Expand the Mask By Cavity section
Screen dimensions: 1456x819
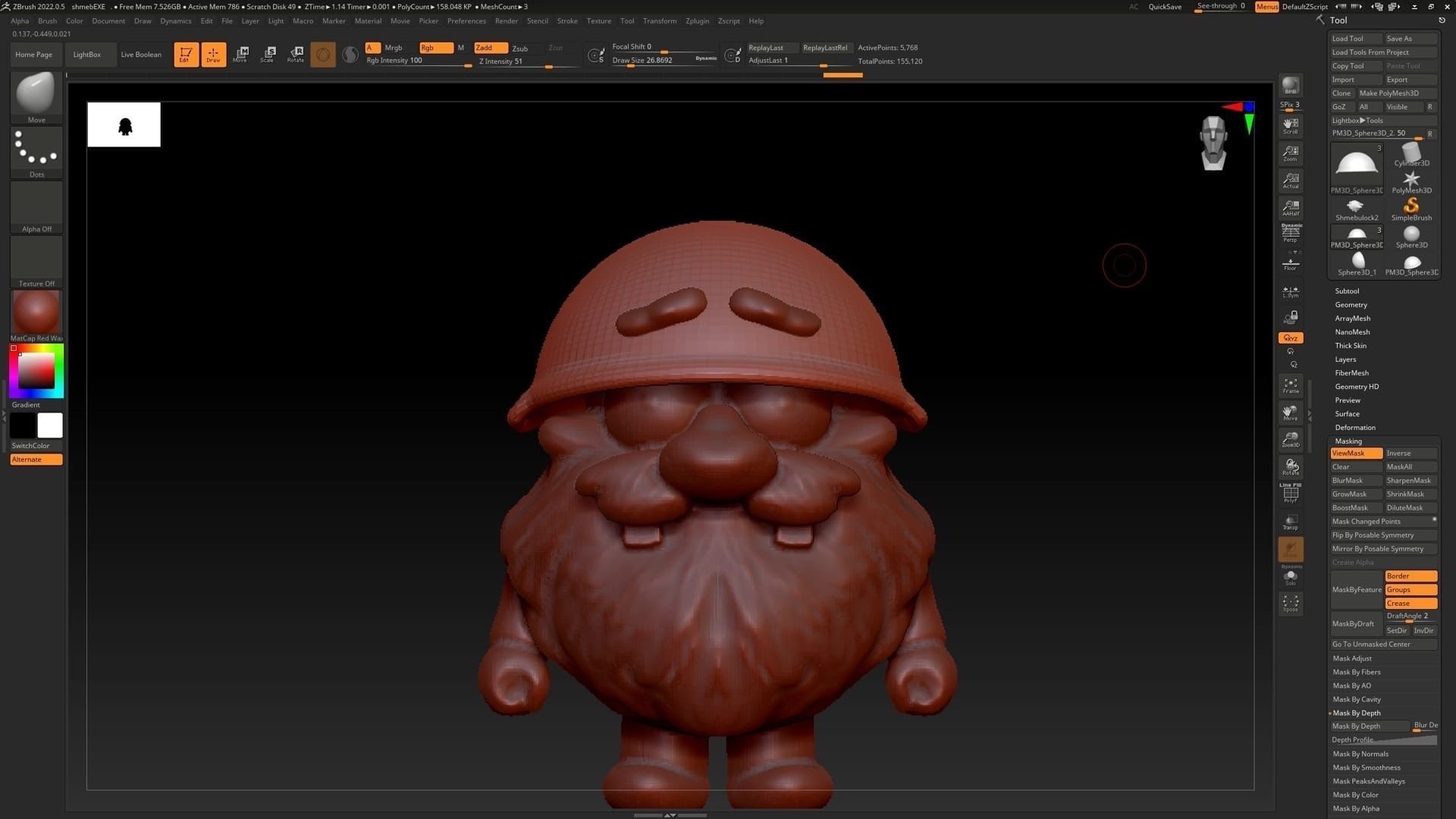click(x=1357, y=699)
